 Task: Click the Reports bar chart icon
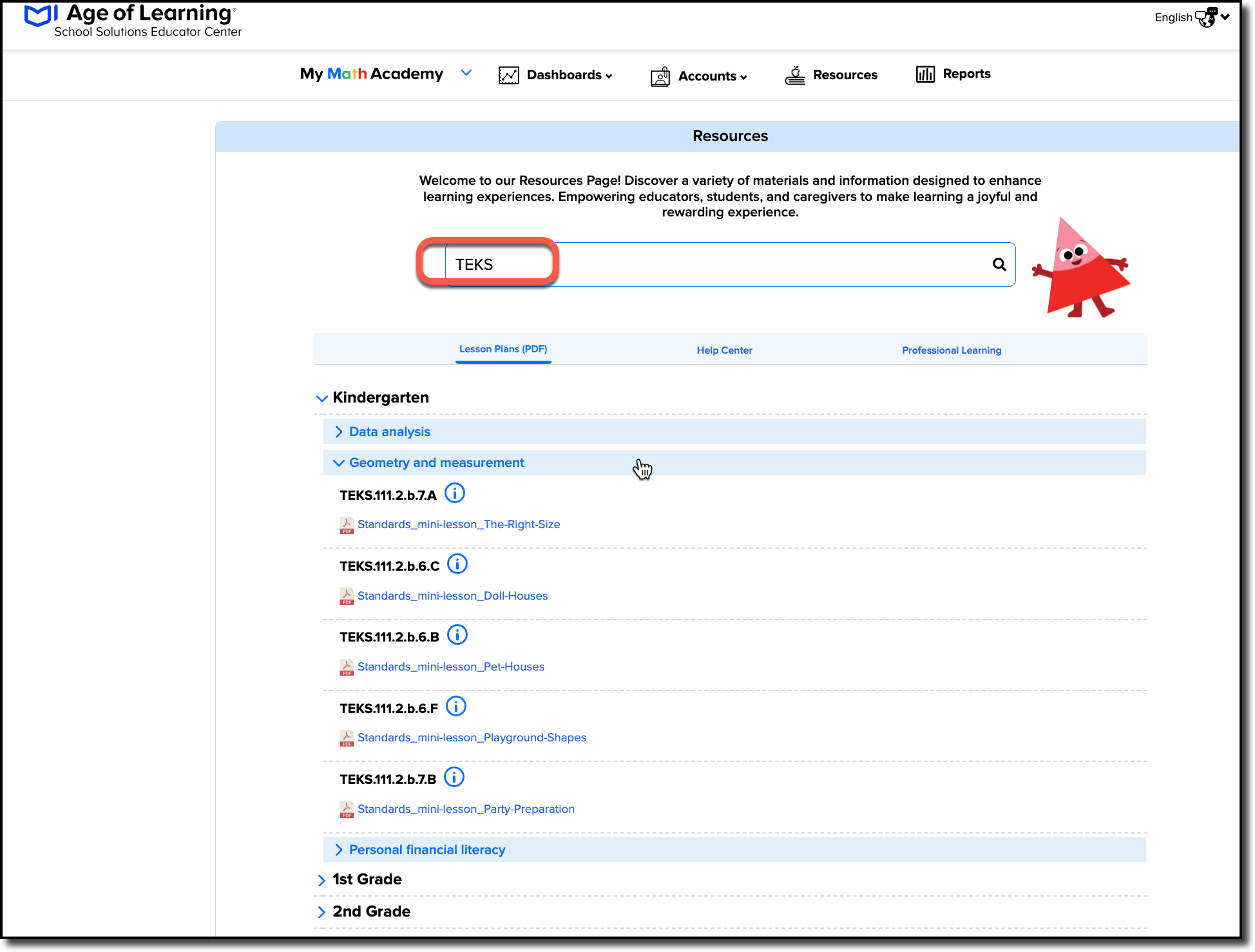point(925,74)
